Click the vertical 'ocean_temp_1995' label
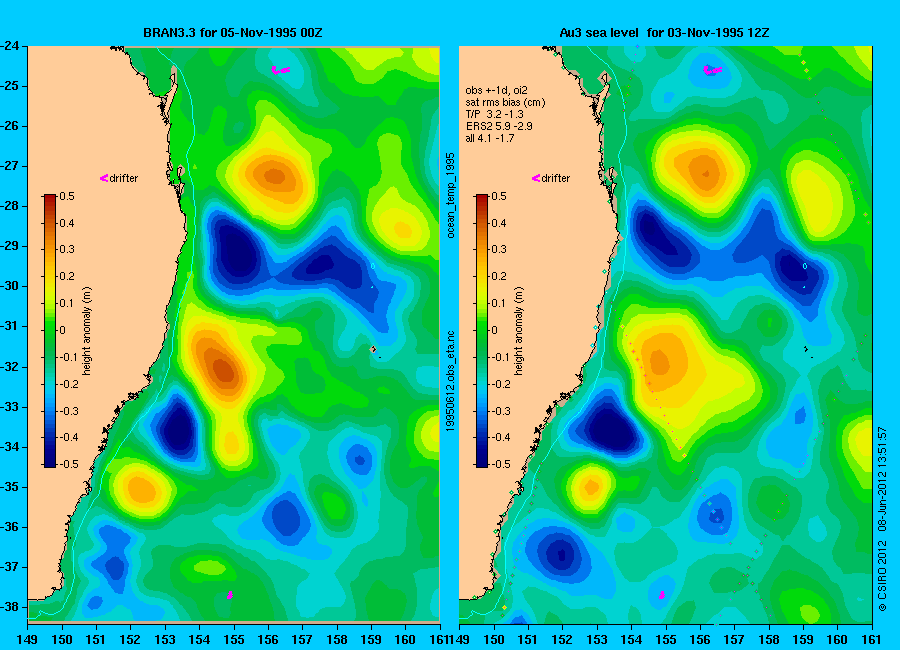This screenshot has width=900, height=650. [x=451, y=195]
